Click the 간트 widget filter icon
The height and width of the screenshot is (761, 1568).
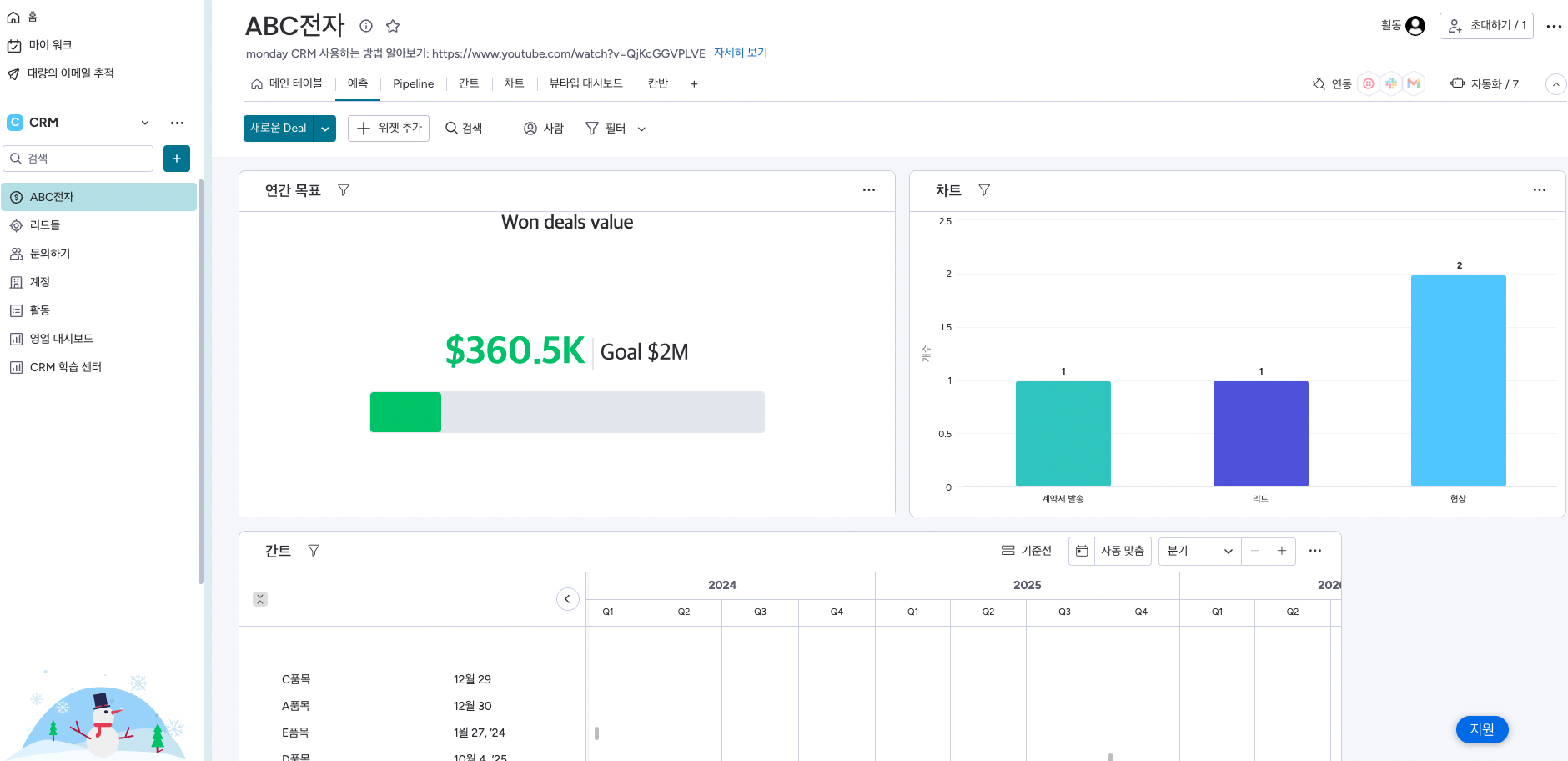pyautogui.click(x=314, y=551)
